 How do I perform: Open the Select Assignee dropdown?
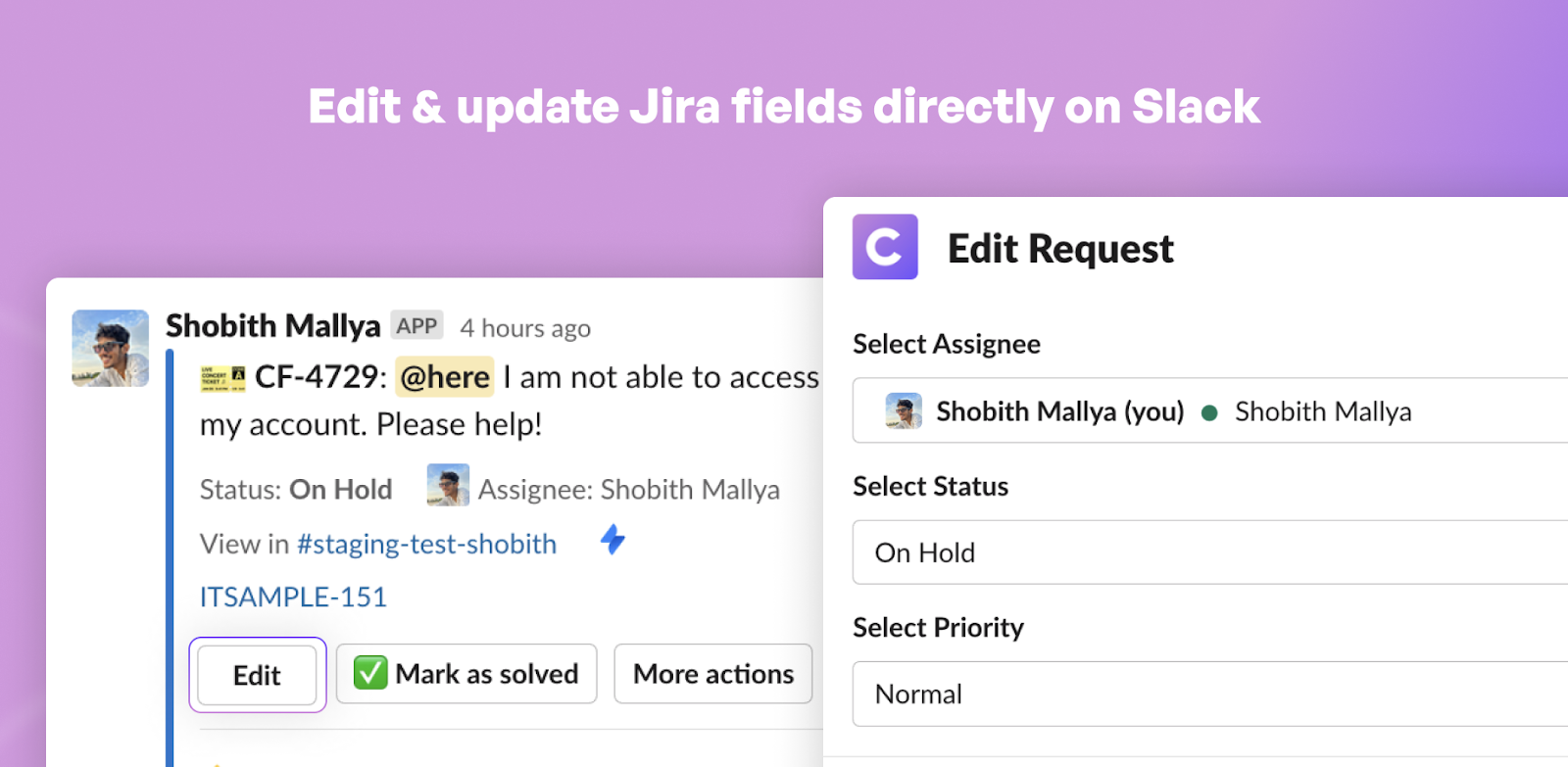(1210, 410)
